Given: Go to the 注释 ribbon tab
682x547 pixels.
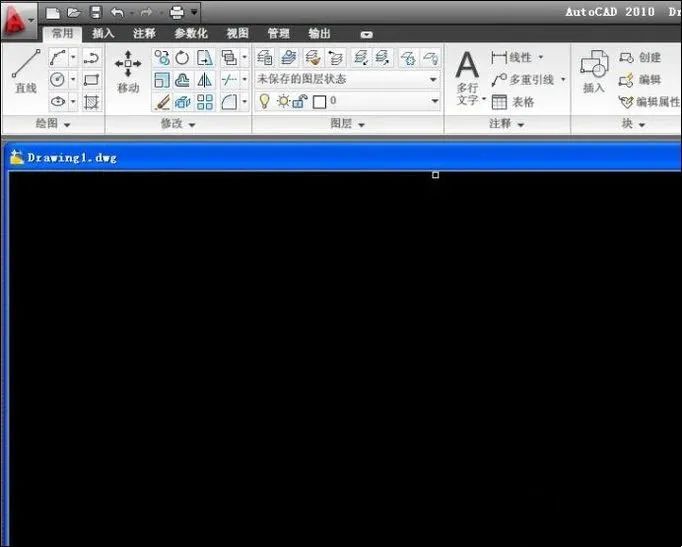Looking at the screenshot, I should click(x=144, y=33).
